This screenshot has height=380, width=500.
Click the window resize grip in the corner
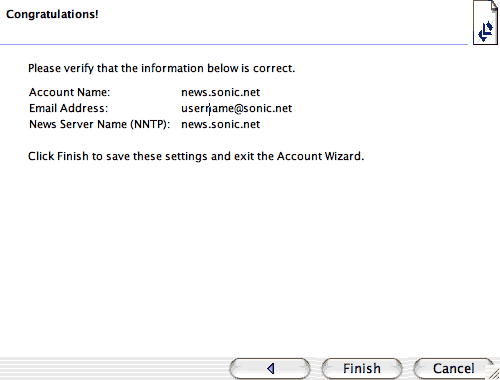(x=494, y=374)
